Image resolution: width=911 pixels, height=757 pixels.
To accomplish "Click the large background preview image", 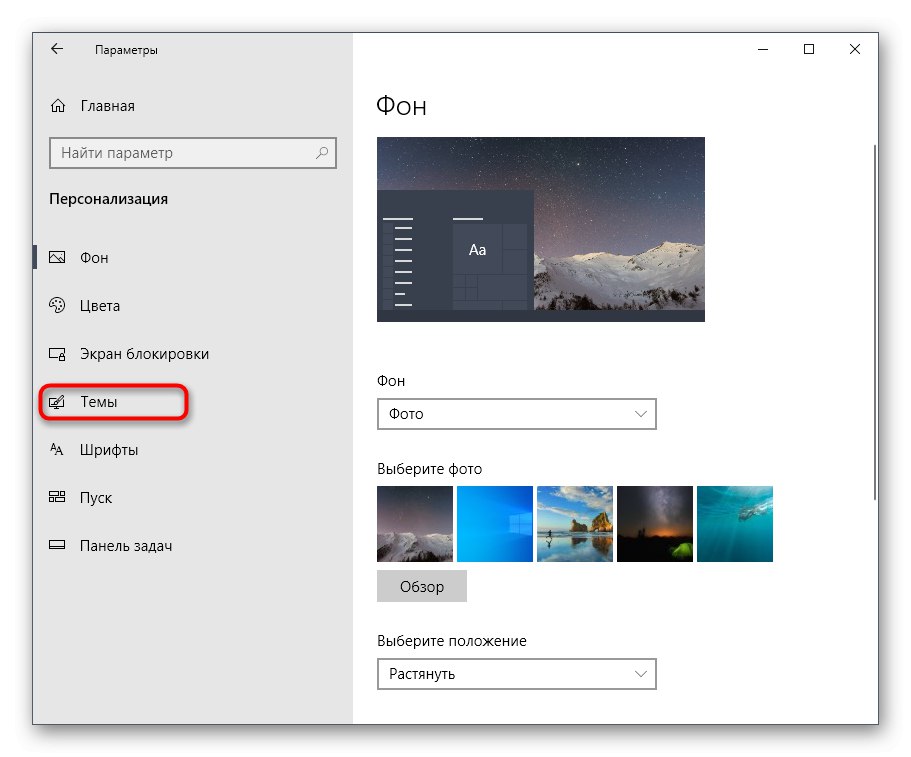I will (x=541, y=229).
